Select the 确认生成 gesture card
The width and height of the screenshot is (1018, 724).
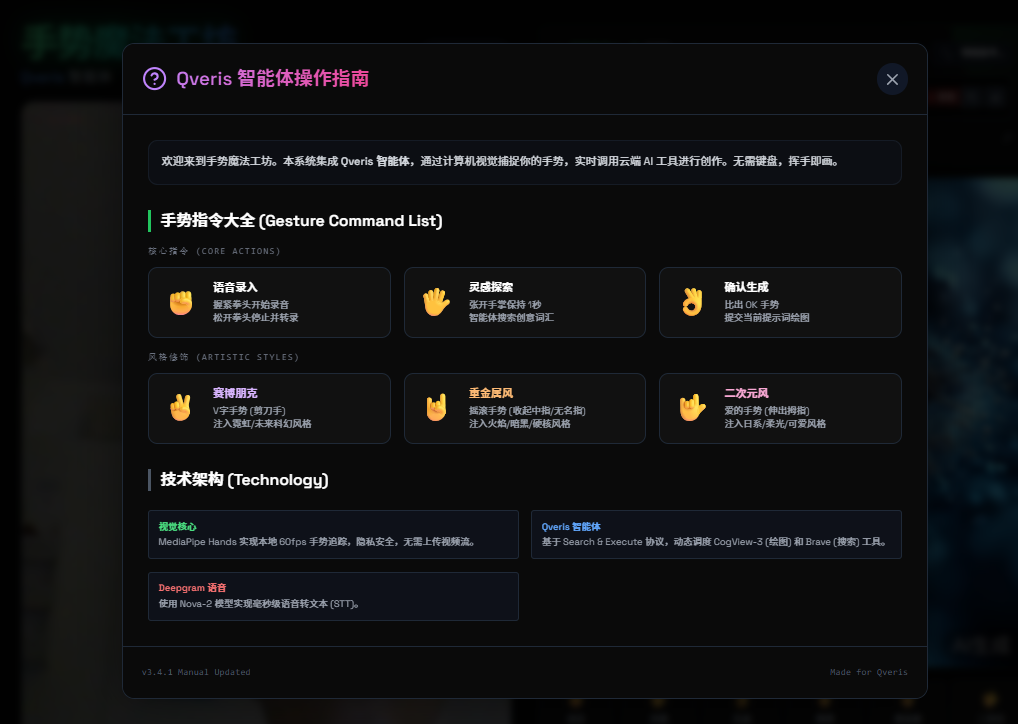tap(780, 303)
